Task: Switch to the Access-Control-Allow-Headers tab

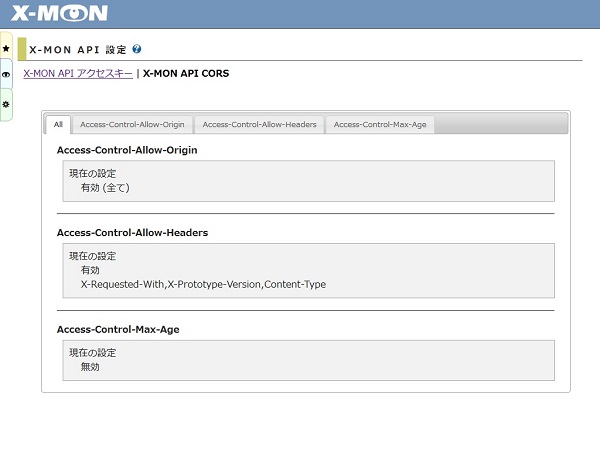Action: (x=259, y=124)
